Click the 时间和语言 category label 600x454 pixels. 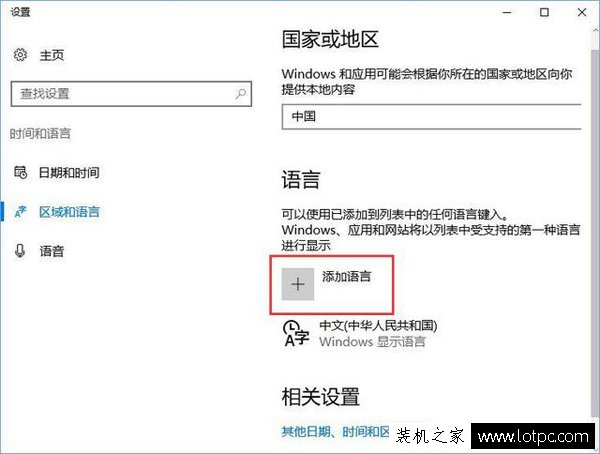[40, 134]
